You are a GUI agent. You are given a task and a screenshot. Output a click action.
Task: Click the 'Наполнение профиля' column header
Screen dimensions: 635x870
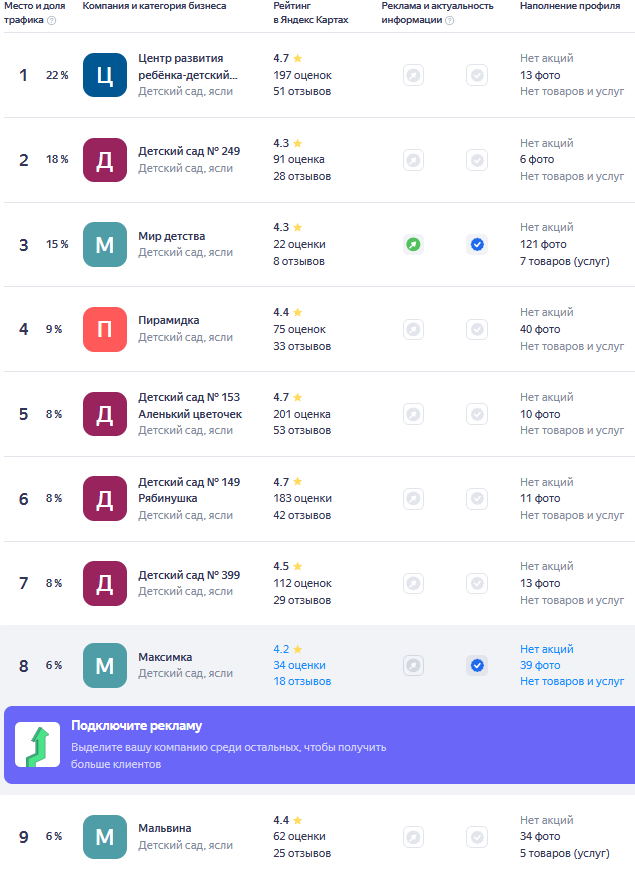(x=570, y=6)
